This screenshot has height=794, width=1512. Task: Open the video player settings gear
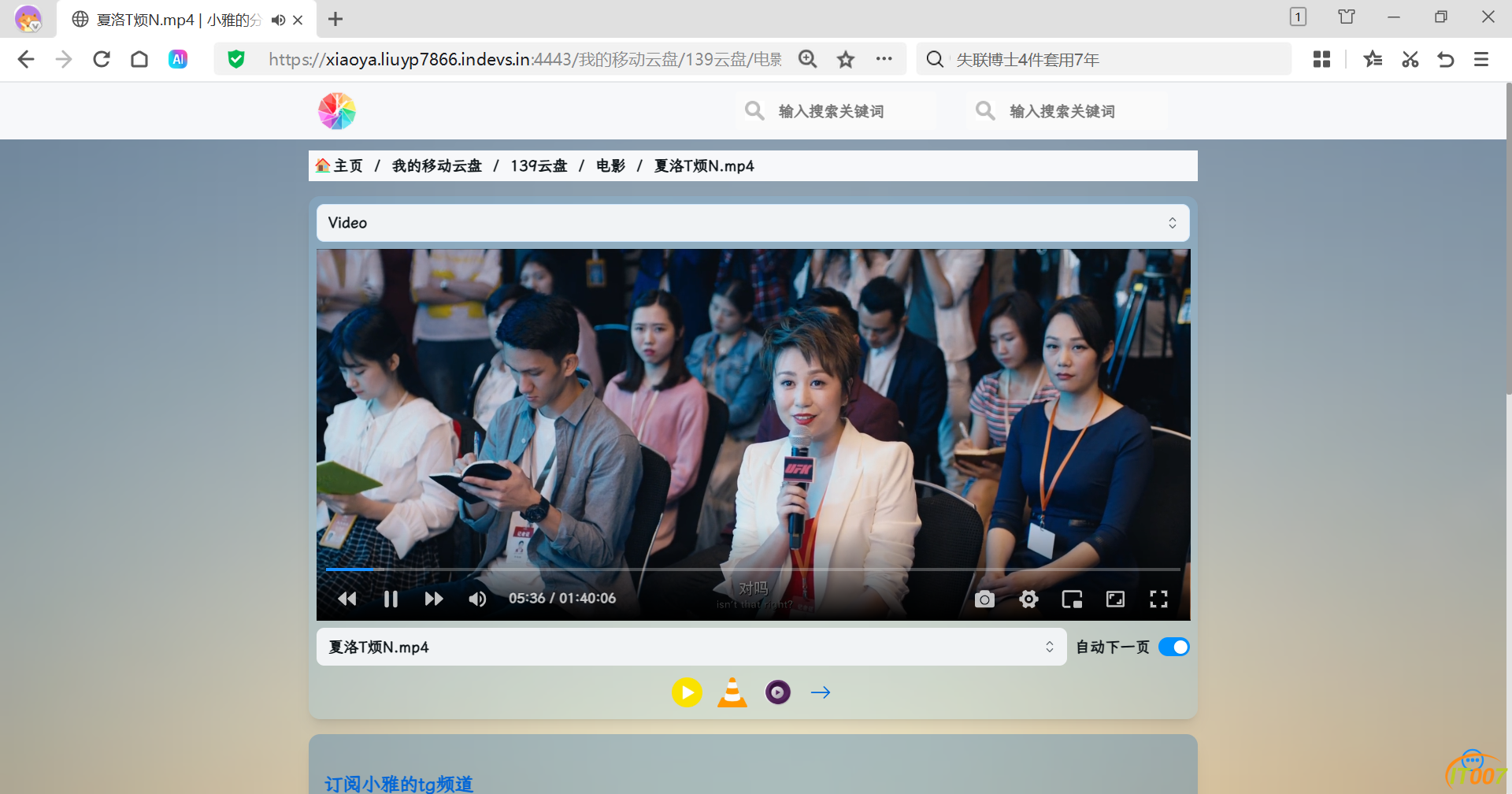pyautogui.click(x=1028, y=599)
